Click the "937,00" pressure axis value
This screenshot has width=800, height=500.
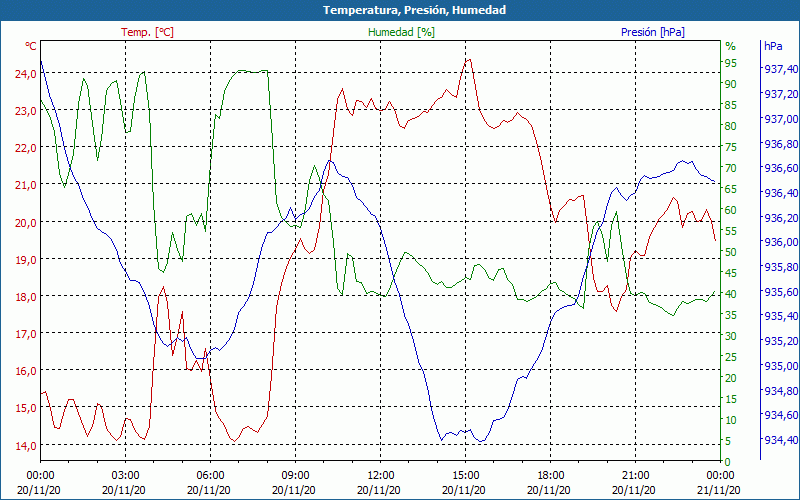781,118
